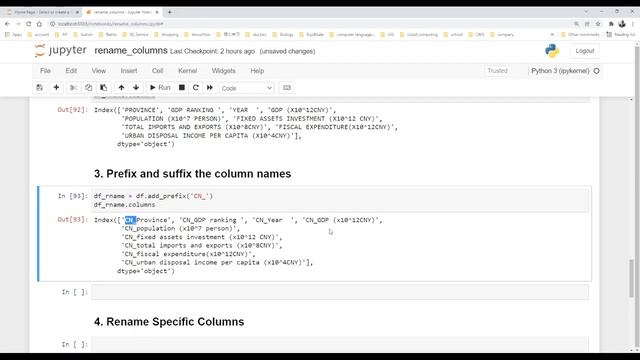This screenshot has height=360, width=640.
Task: Reload the current page
Action: click(x=29, y=24)
